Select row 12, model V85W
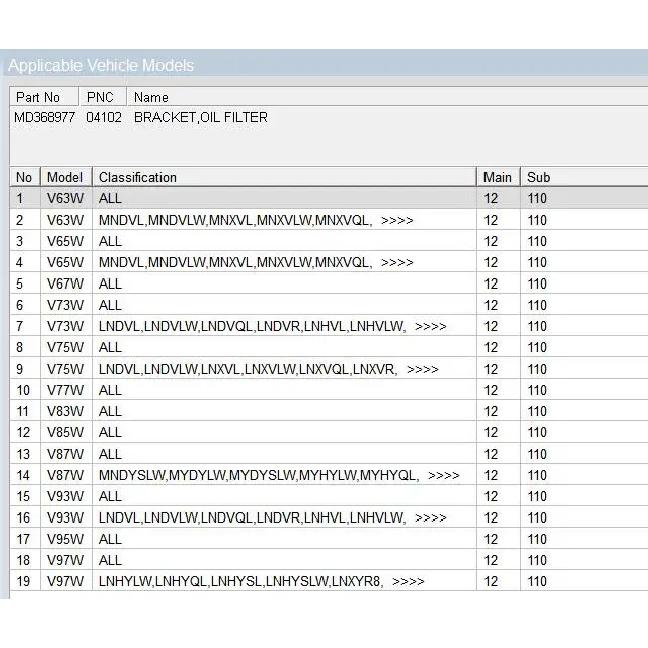Screen dimensions: 648x648 pyautogui.click(x=329, y=432)
